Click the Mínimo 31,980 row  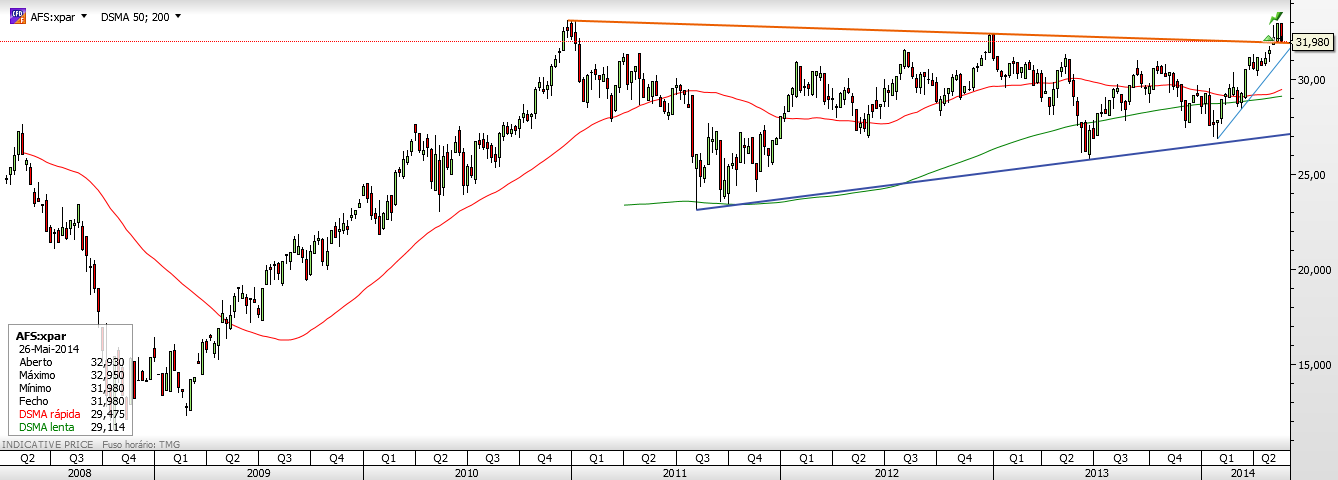[70, 388]
